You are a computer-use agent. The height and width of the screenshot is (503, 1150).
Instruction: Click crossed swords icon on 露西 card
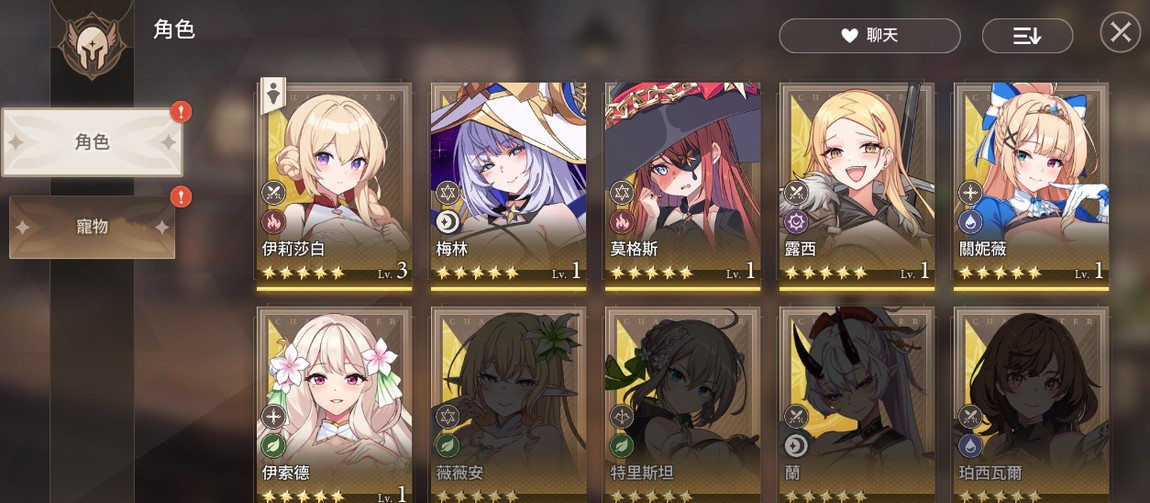pyautogui.click(x=795, y=193)
